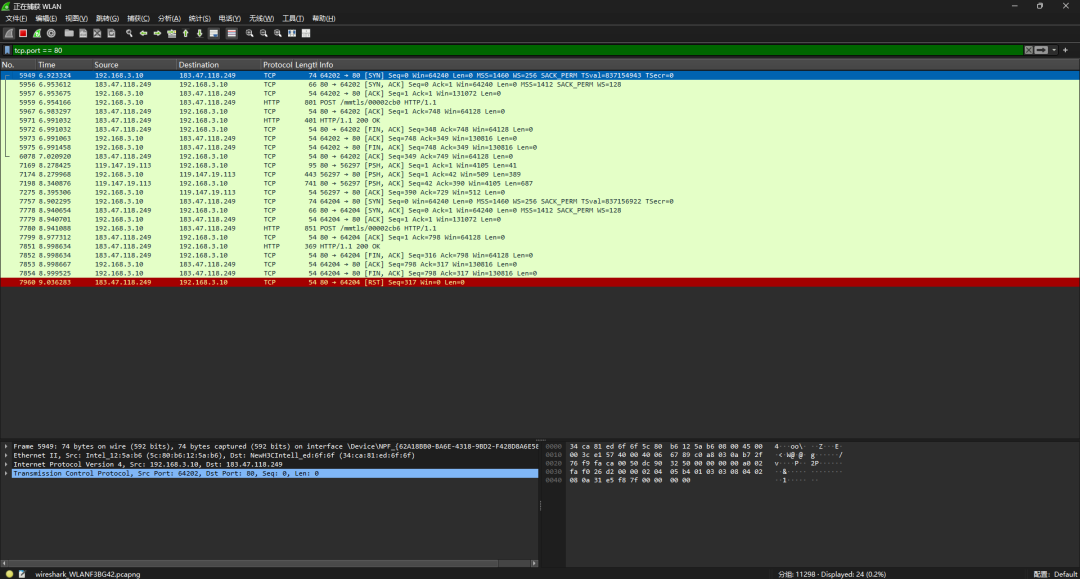Image resolution: width=1080 pixels, height=579 pixels.
Task: Expand the Ethernet II protocol layer
Action: tap(7, 455)
